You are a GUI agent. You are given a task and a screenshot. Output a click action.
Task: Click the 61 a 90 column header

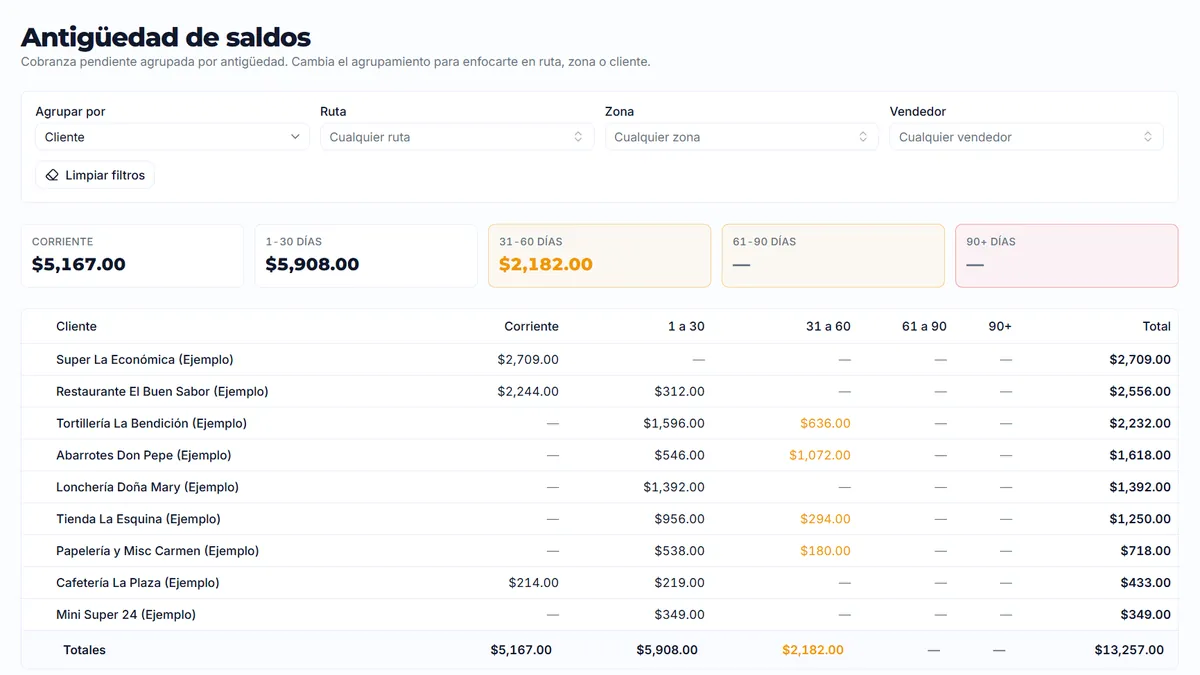(x=924, y=327)
